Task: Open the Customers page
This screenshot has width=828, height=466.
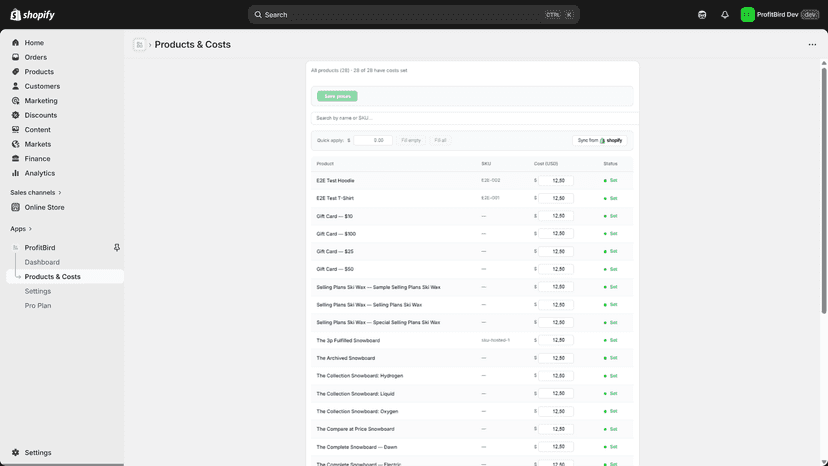Action: click(42, 86)
